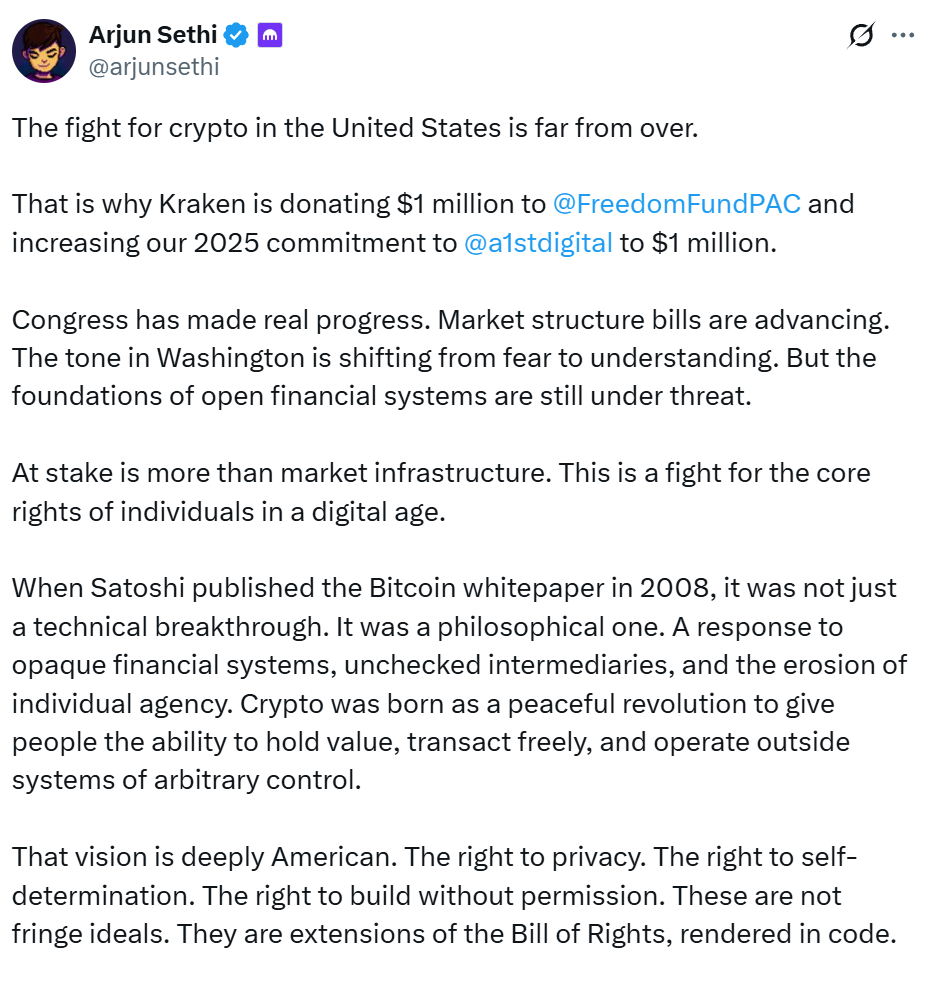The height and width of the screenshot is (986, 945).
Task: Open Grok explain icon on the post
Action: coord(859,36)
